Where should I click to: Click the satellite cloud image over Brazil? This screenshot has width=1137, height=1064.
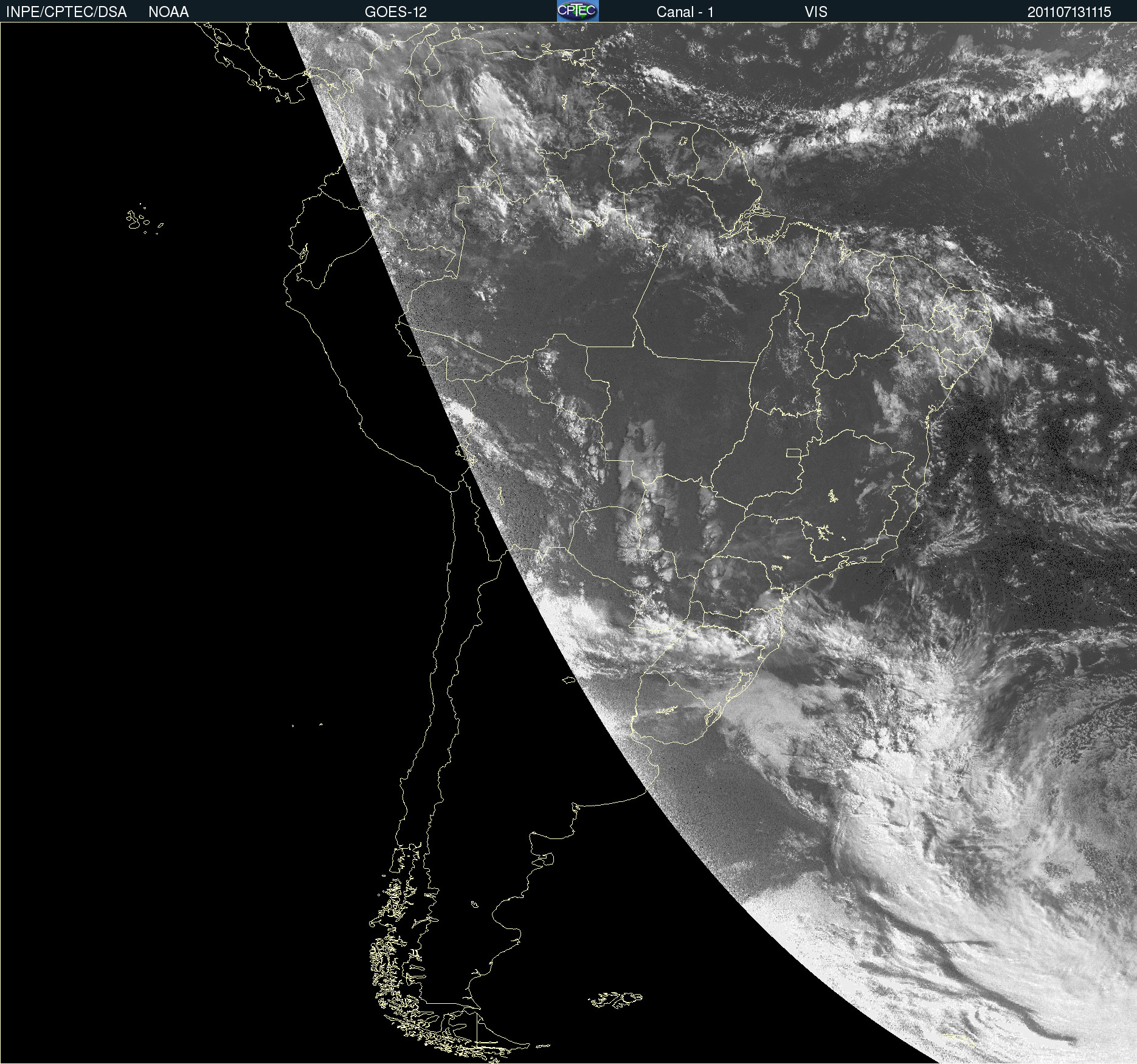click(x=568, y=543)
